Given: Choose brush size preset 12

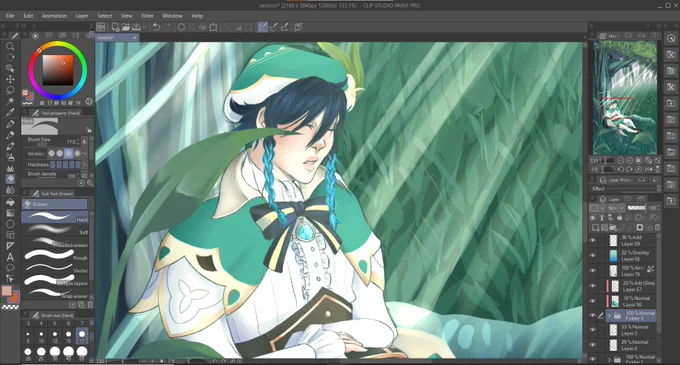Looking at the screenshot, I should click(55, 336).
